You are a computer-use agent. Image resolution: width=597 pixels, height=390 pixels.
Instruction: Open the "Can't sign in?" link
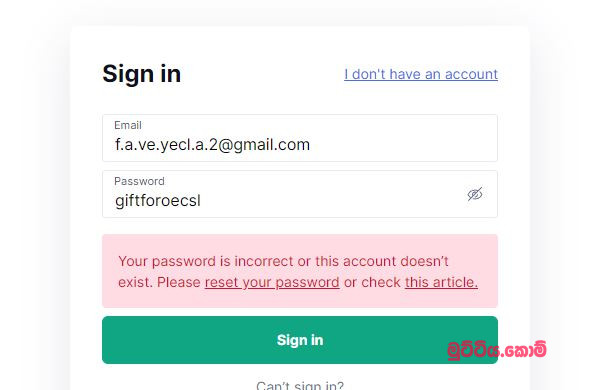click(x=300, y=385)
